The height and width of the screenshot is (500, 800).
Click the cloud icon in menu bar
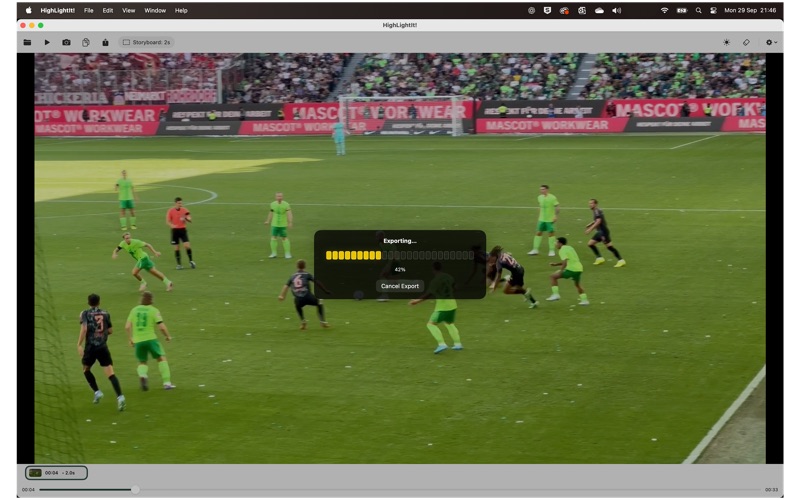[599, 10]
